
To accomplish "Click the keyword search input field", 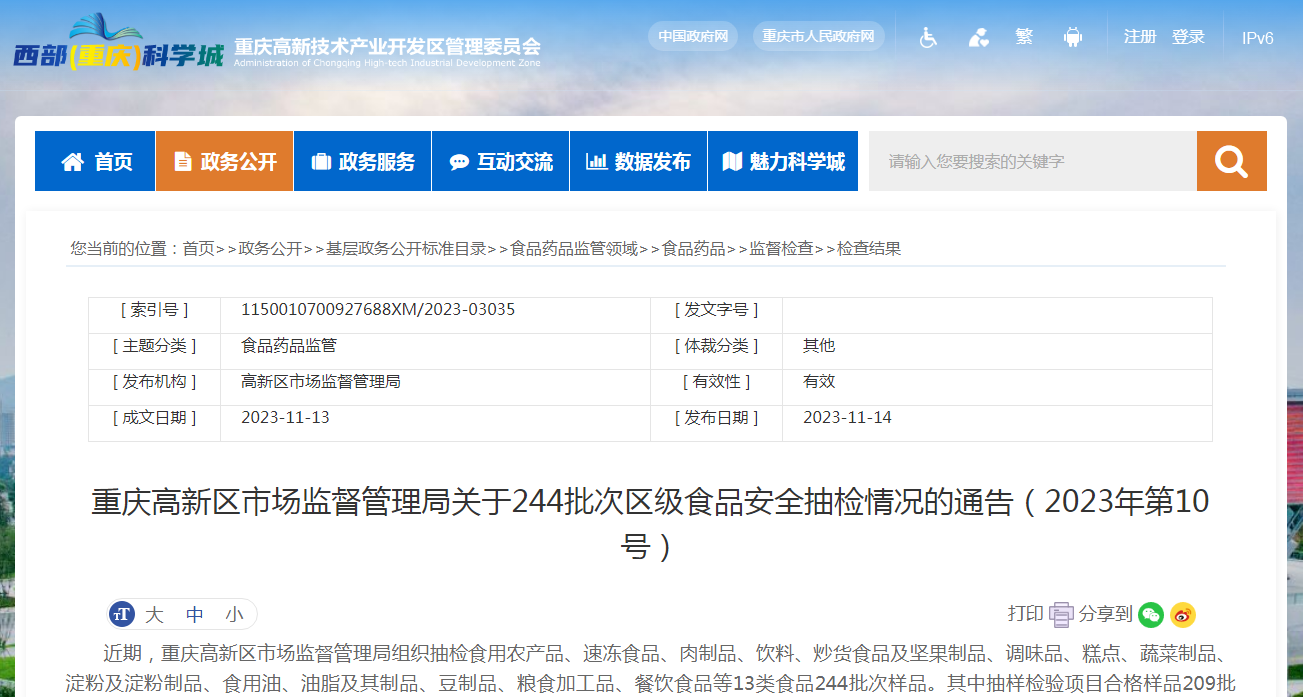I will click(x=1032, y=161).
